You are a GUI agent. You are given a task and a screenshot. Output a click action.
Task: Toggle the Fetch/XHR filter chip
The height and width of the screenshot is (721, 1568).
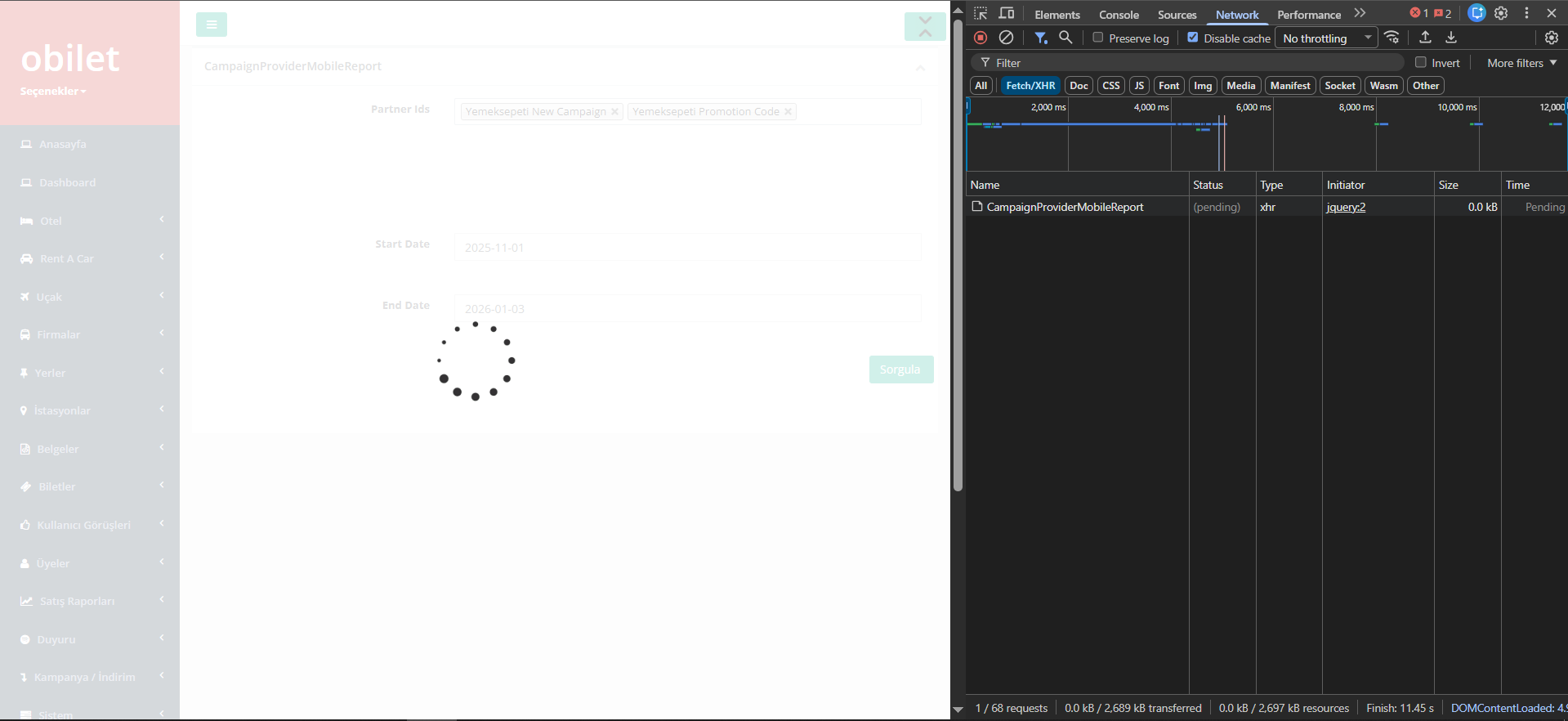(x=1030, y=86)
